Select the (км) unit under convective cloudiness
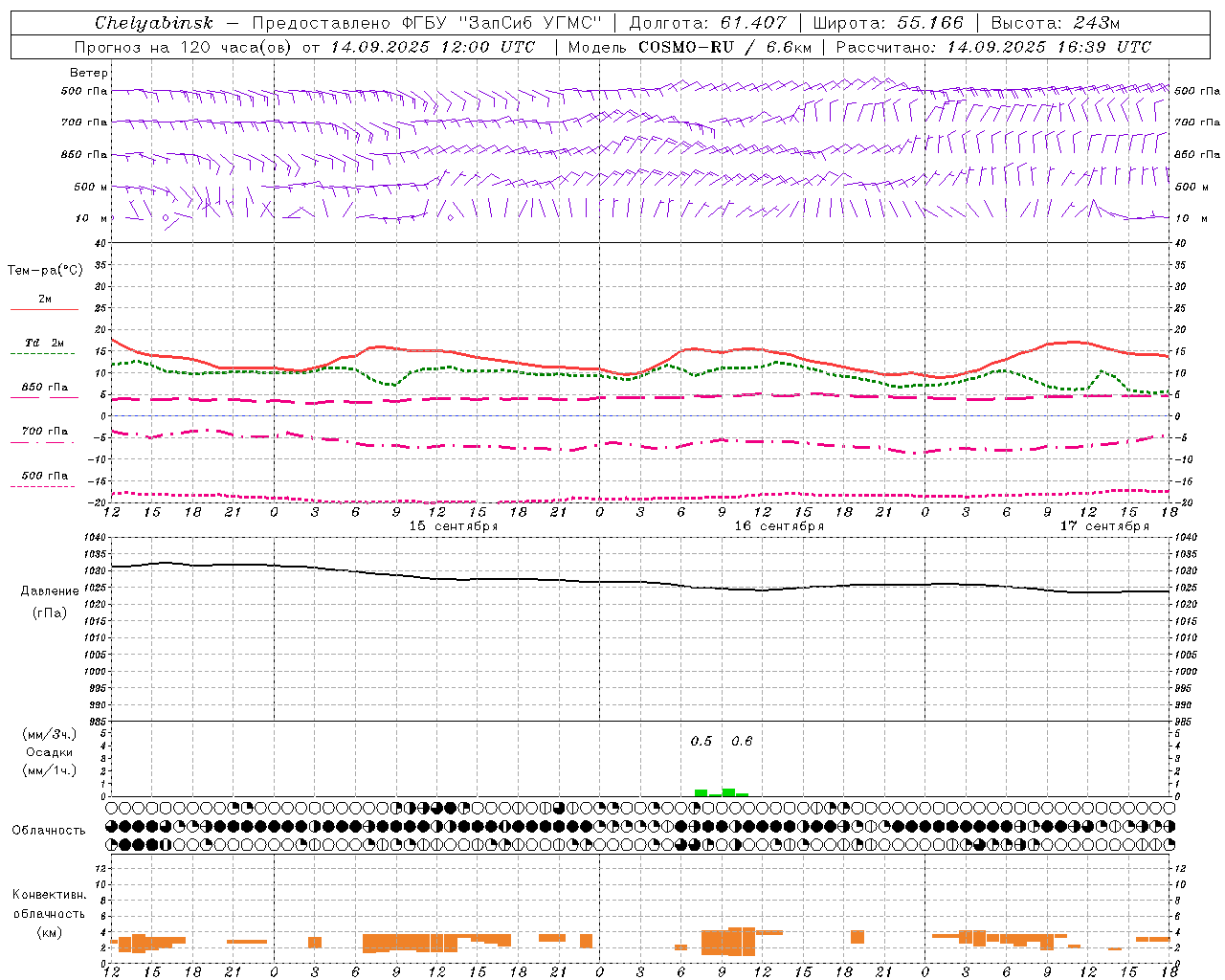1225x980 pixels. [x=50, y=932]
